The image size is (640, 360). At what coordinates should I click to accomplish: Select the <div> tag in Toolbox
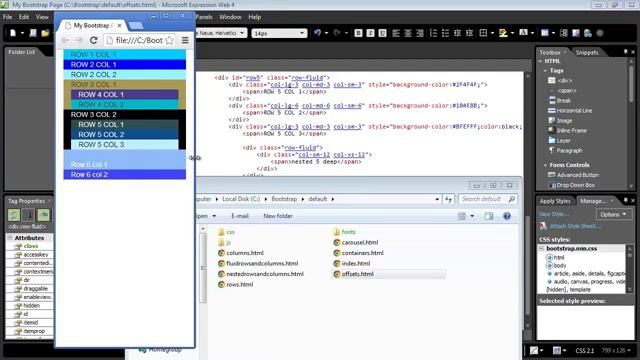pos(564,81)
